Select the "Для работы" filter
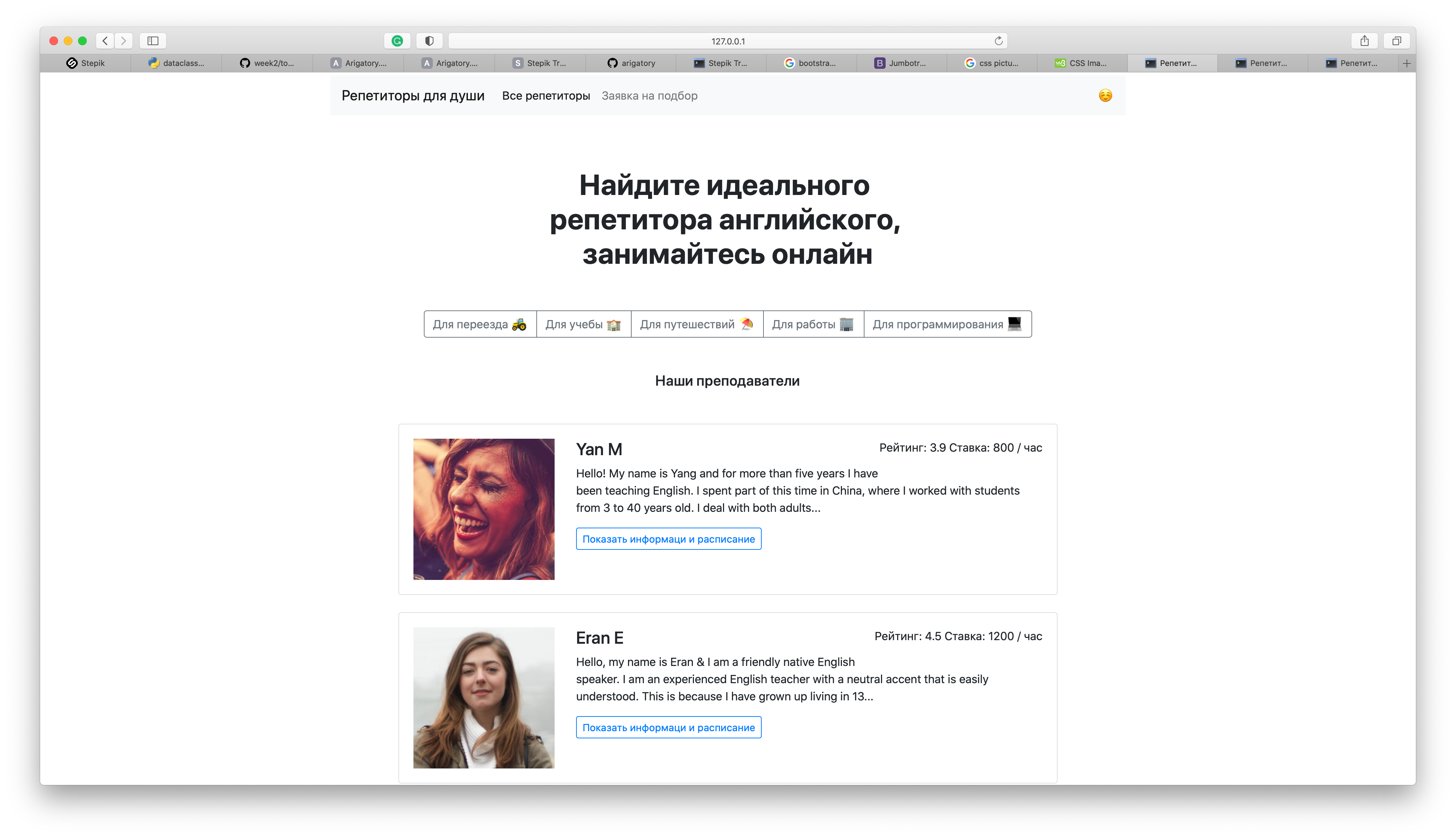 [x=813, y=324]
